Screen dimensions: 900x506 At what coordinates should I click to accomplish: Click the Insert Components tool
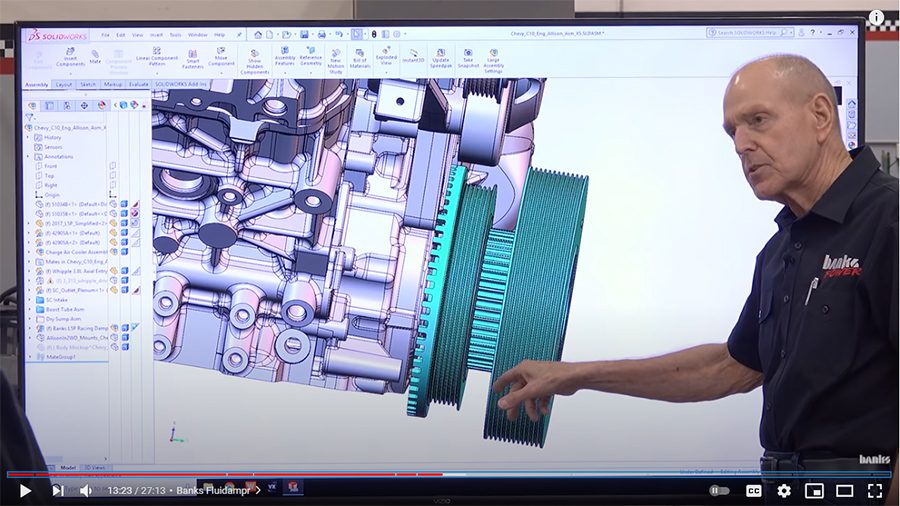point(71,57)
